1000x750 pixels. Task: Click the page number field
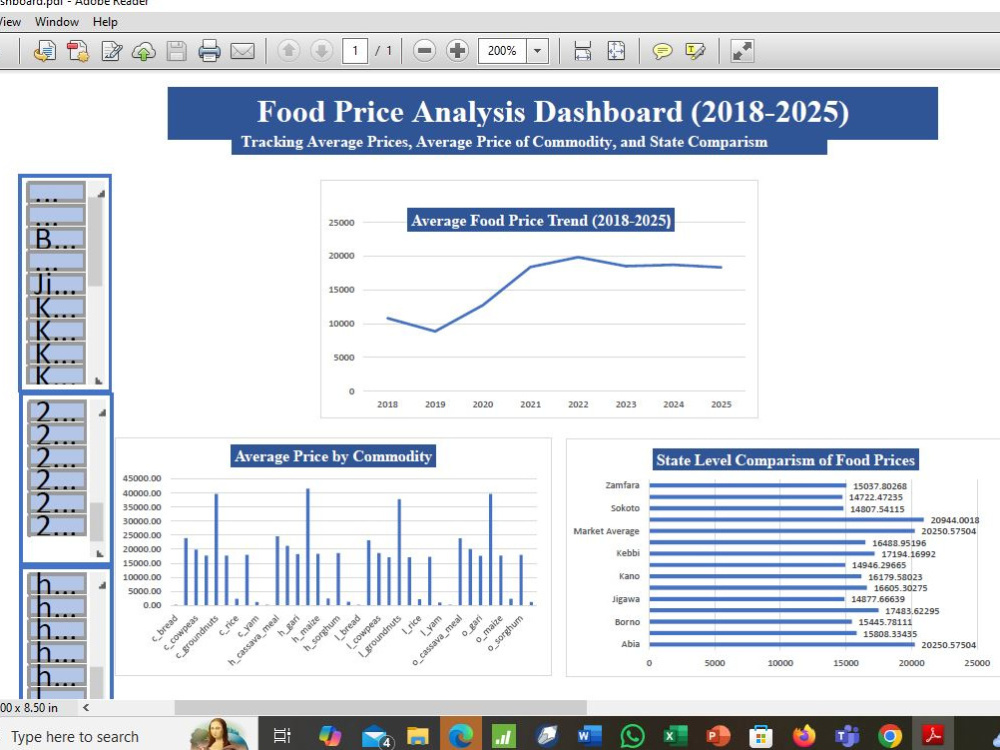(x=355, y=50)
